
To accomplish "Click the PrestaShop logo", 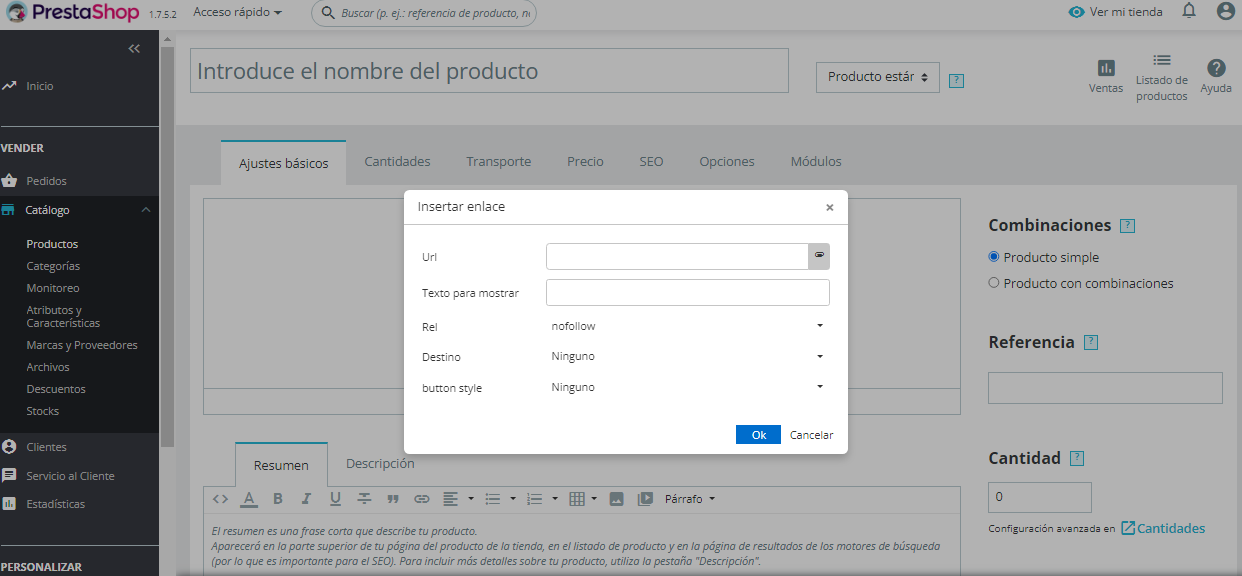I will (72, 13).
